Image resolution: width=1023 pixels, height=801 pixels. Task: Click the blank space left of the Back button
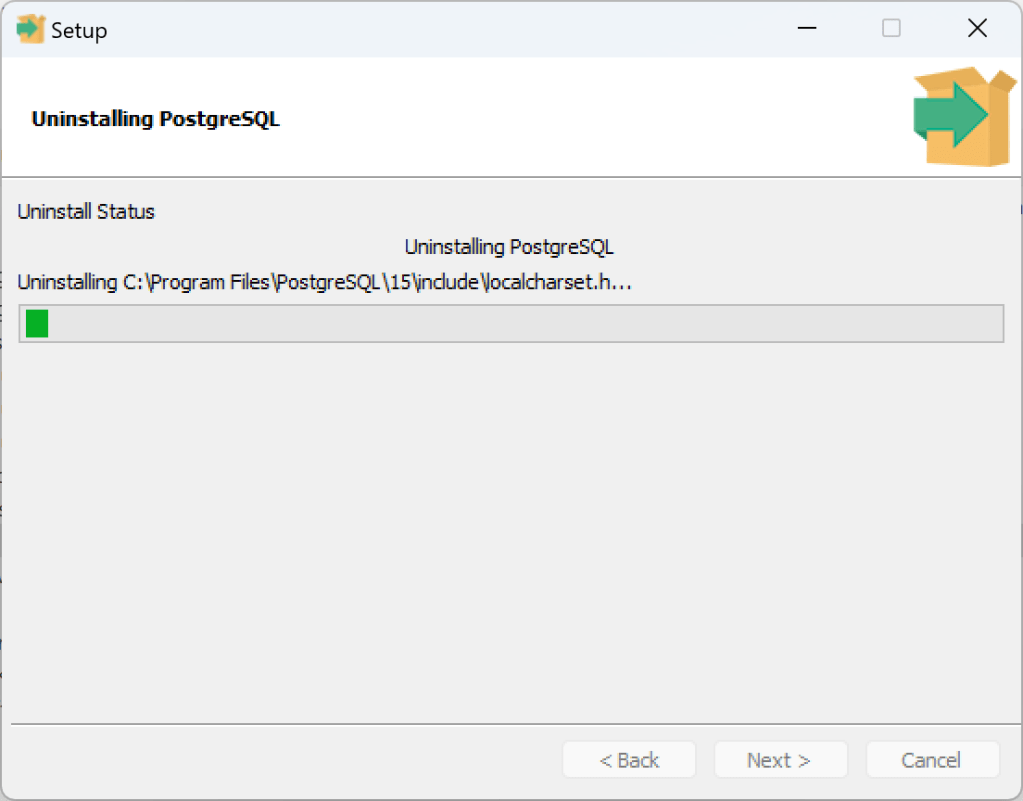tap(280, 760)
